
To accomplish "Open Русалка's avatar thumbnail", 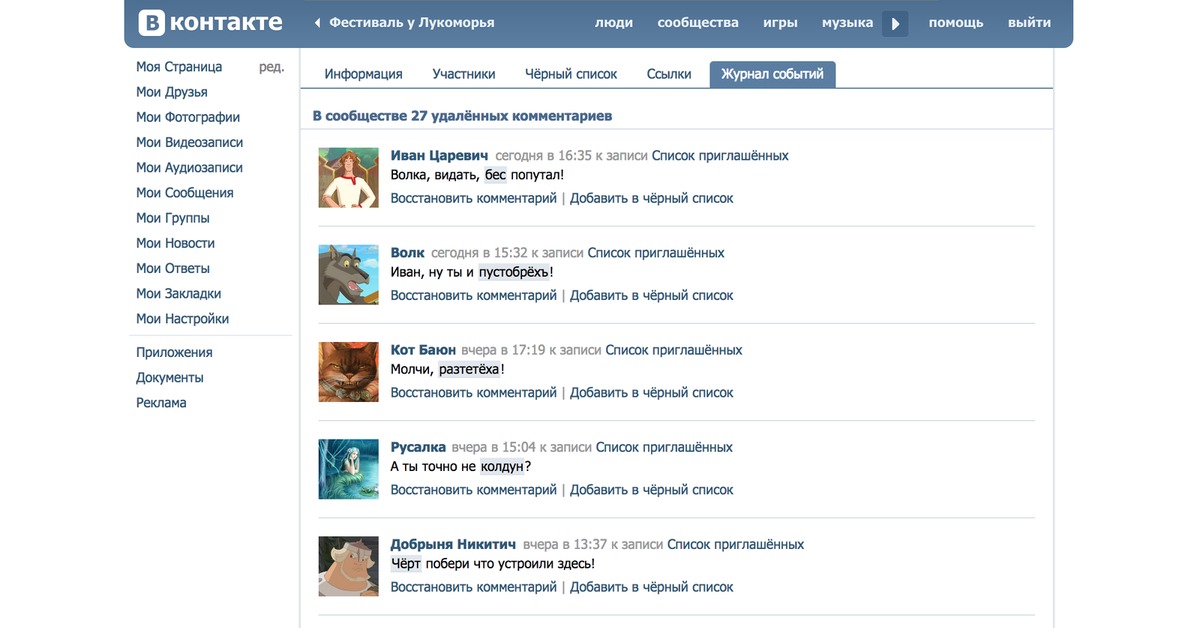I will (348, 469).
